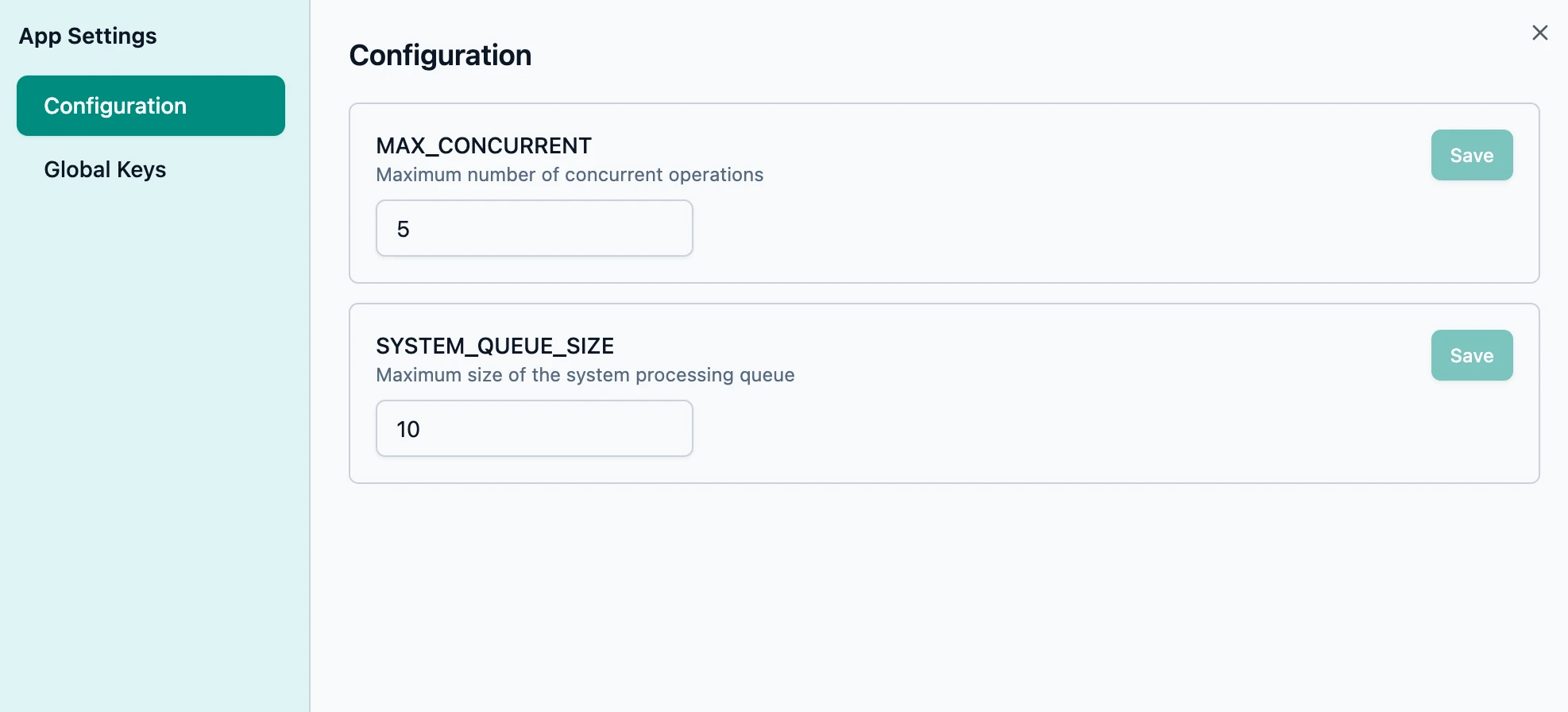1568x712 pixels.
Task: Save the SYSTEM_QUEUE_SIZE setting
Action: [1471, 355]
